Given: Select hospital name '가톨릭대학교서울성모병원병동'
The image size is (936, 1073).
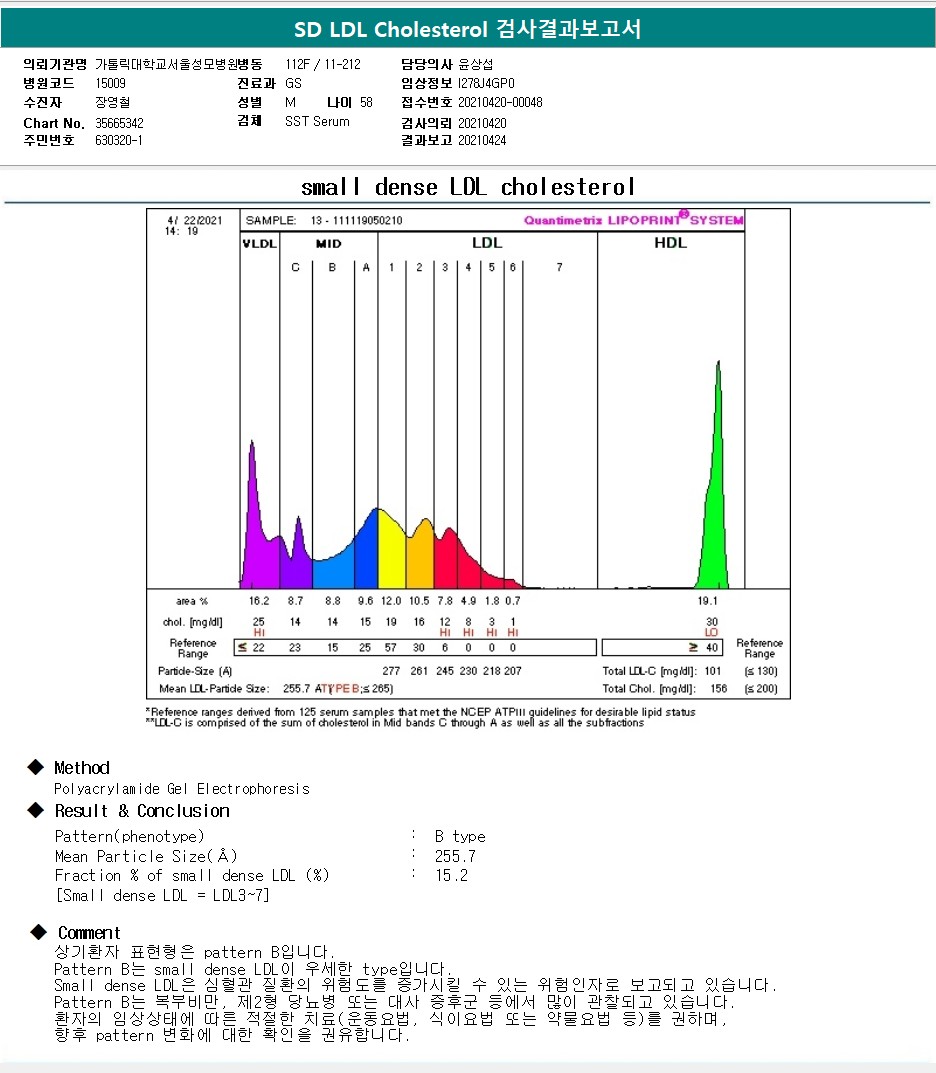Looking at the screenshot, I should coord(179,64).
